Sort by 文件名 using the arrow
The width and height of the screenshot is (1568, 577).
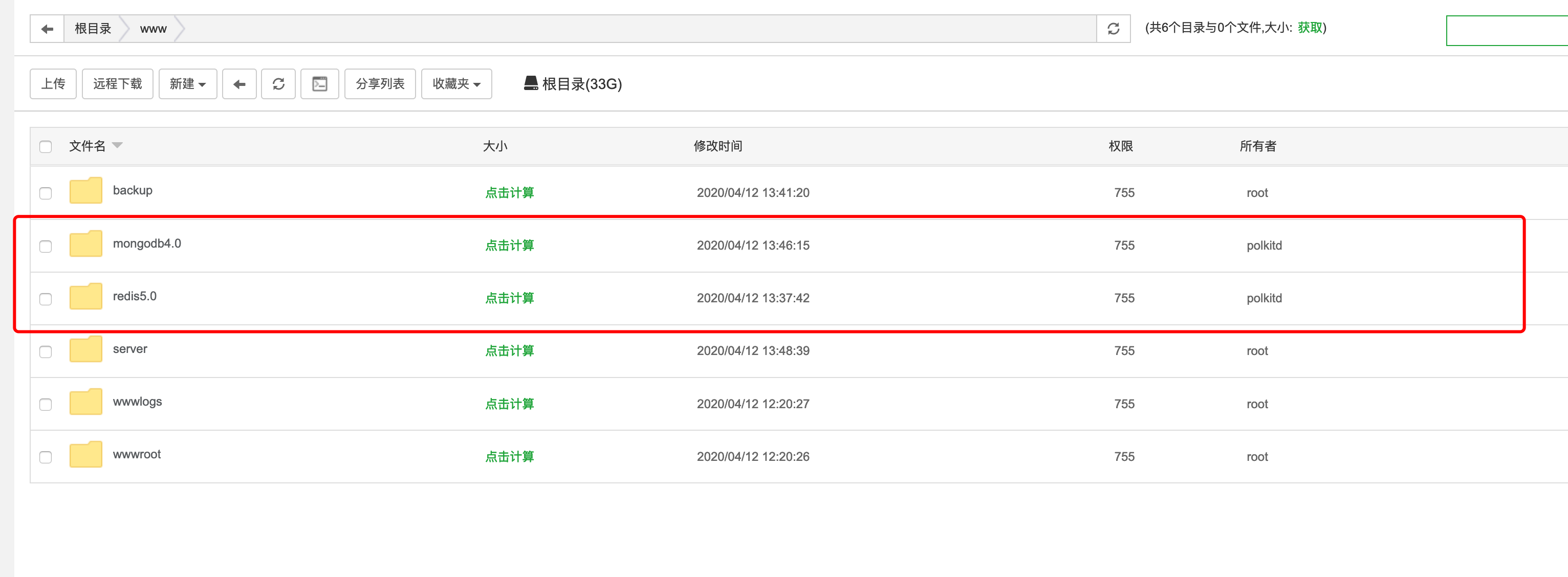(x=118, y=145)
